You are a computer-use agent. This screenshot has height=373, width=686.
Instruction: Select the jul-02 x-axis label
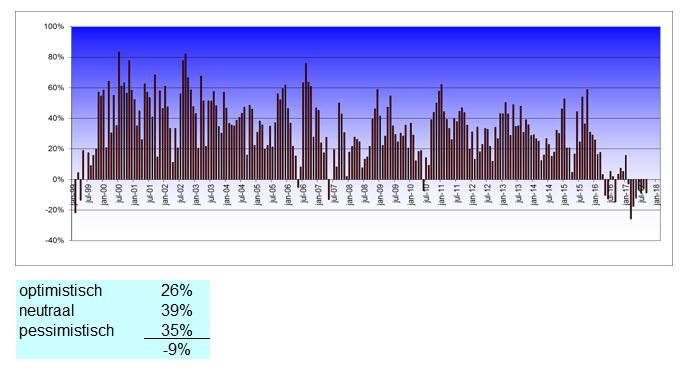tap(180, 194)
